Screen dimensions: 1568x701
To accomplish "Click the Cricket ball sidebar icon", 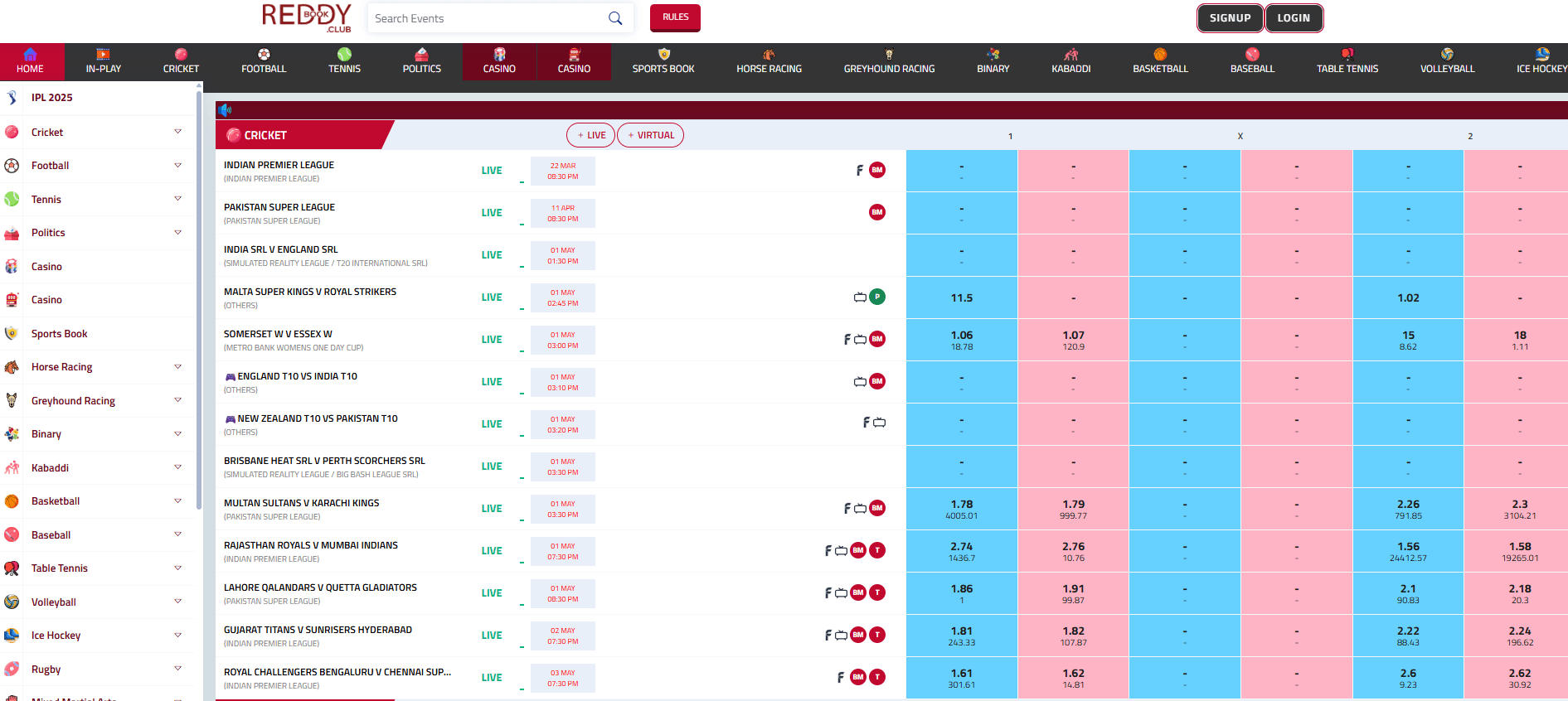I will (12, 132).
